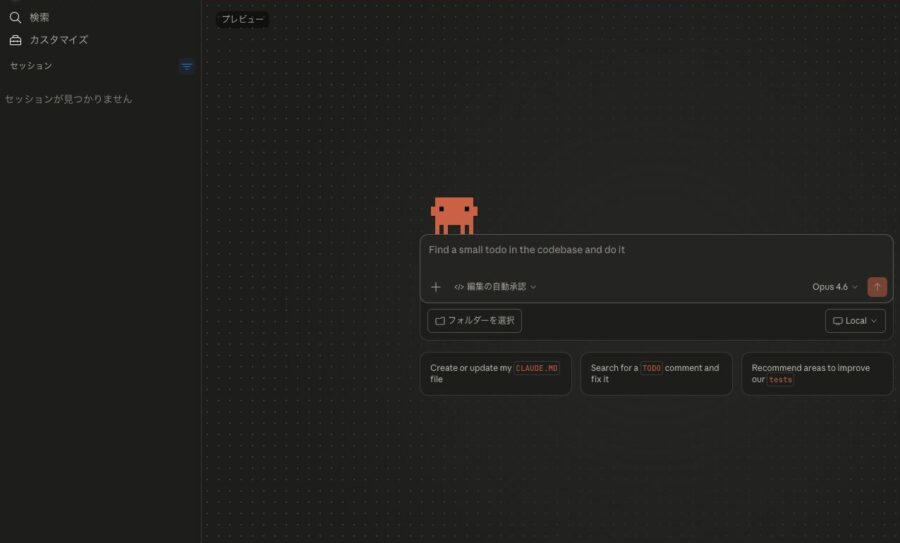
Task: Open カスタマイズ from the sidebar
Action: pos(58,40)
